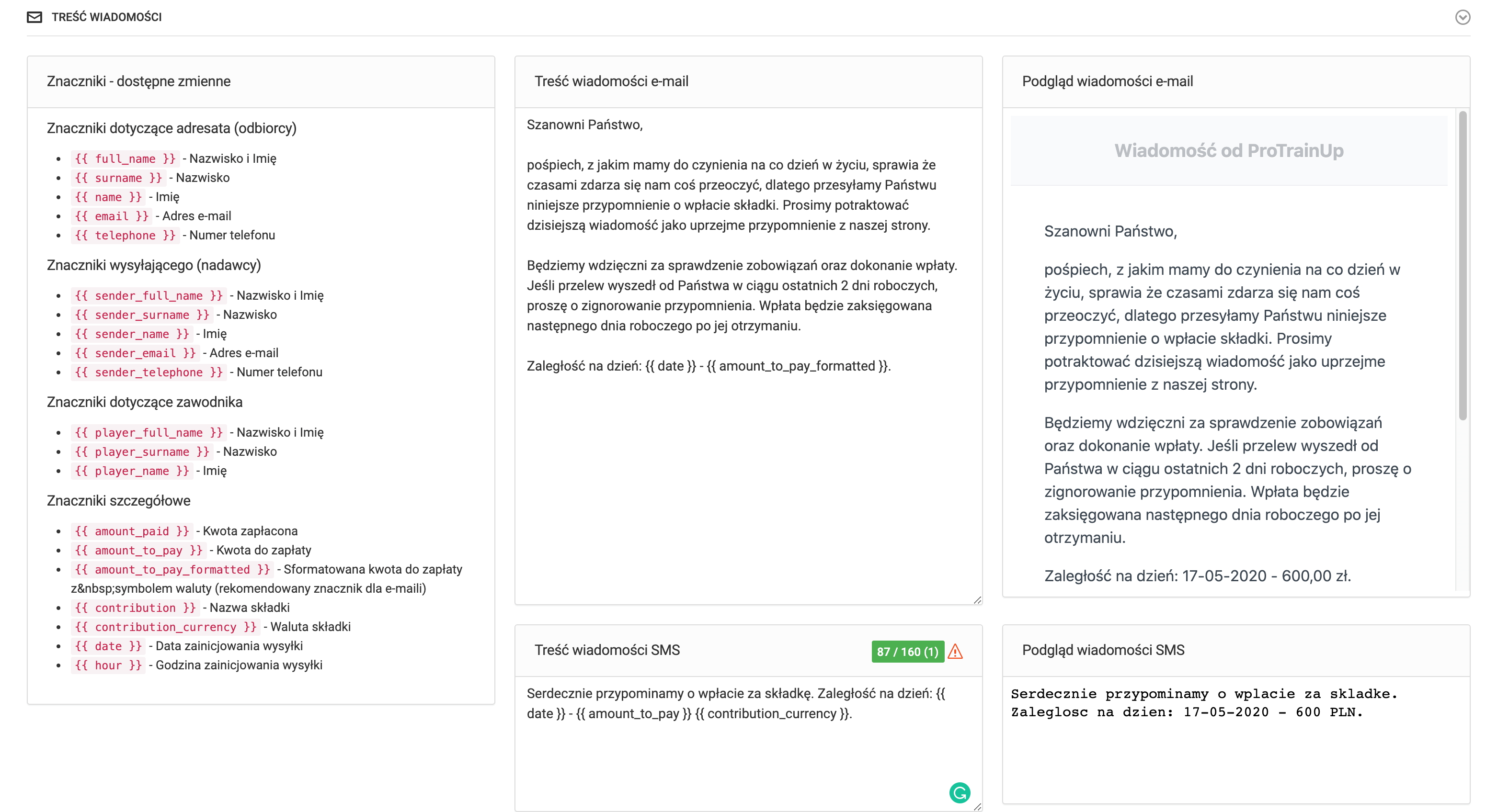Click the {{ sender_email }} tag
This screenshot has height=812, width=1486.
tap(135, 353)
